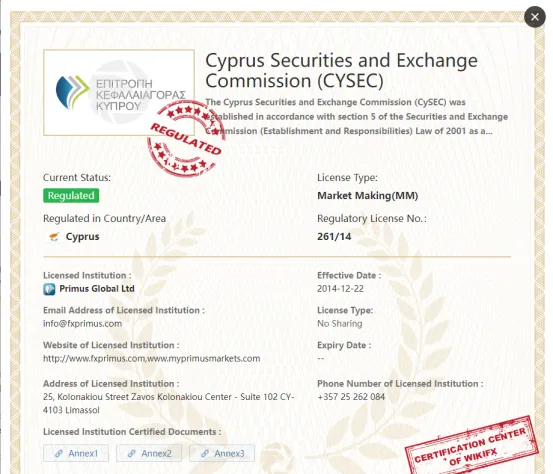Open the Annex1 certified document
Image resolution: width=553 pixels, height=474 pixels.
click(76, 453)
